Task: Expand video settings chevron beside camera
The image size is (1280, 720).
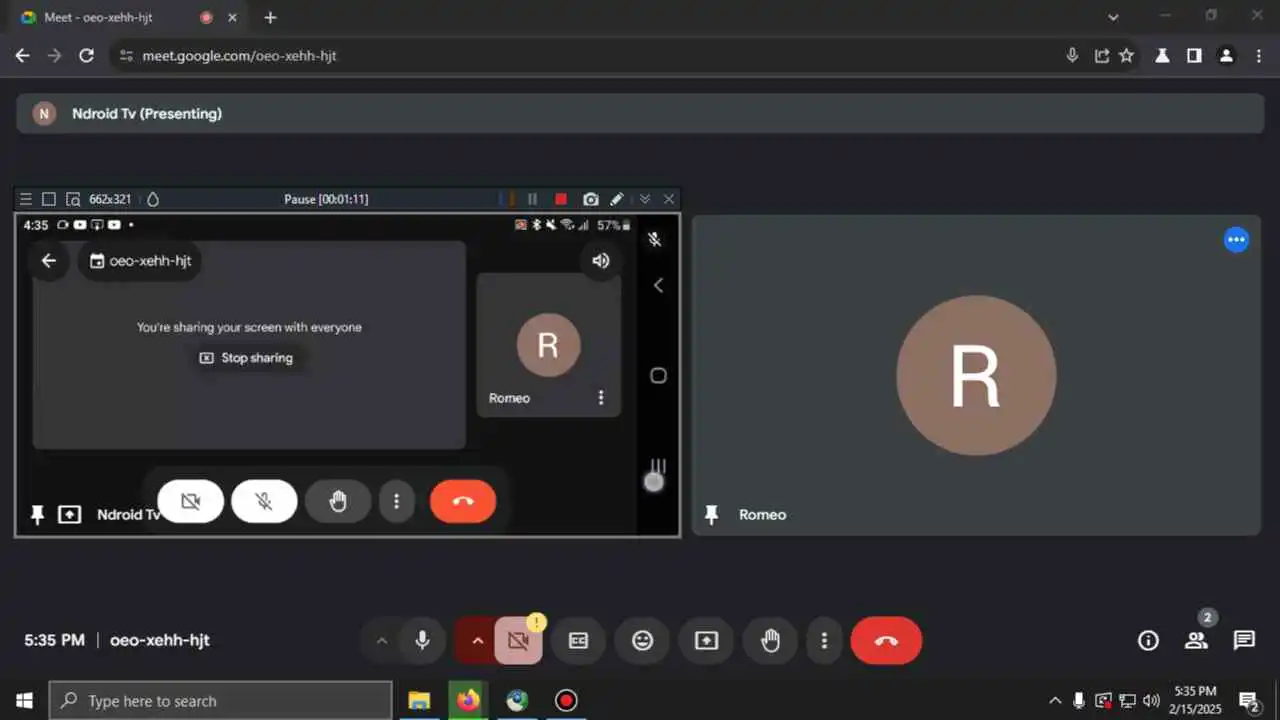Action: click(477, 641)
